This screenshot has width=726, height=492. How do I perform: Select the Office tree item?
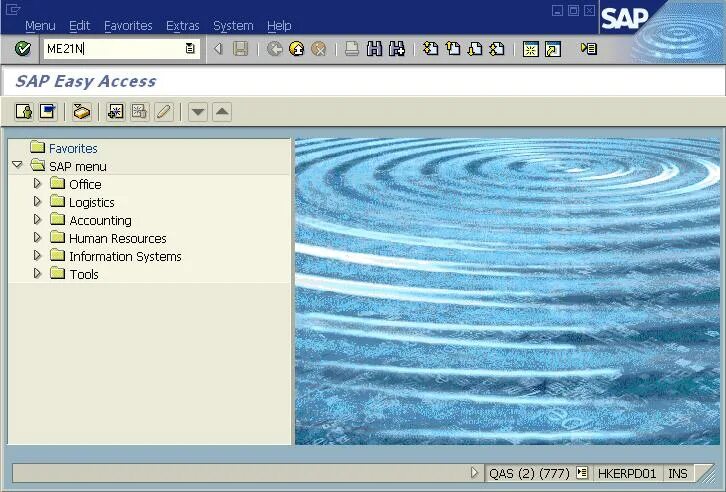[85, 184]
